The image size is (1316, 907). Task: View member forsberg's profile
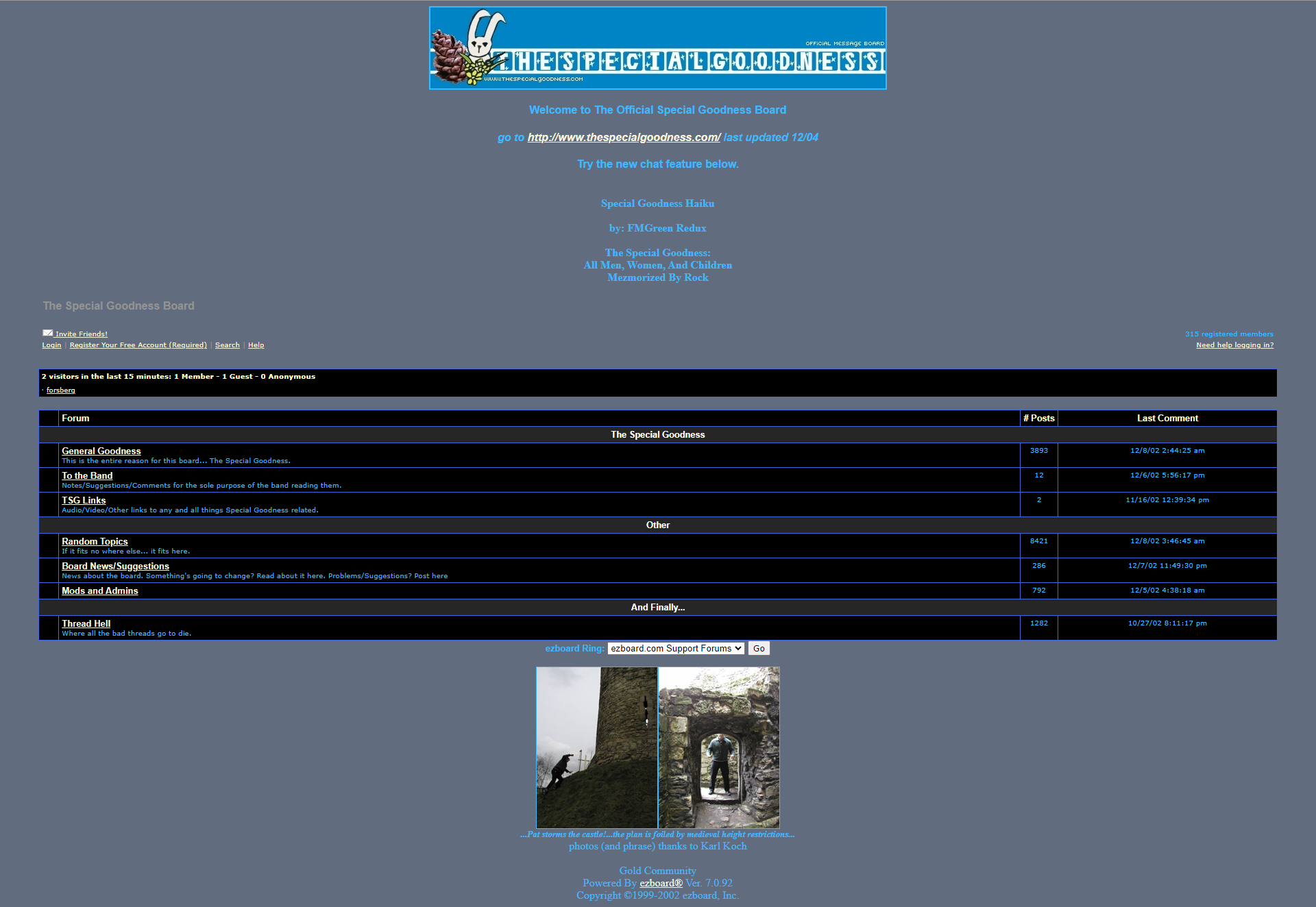click(60, 390)
